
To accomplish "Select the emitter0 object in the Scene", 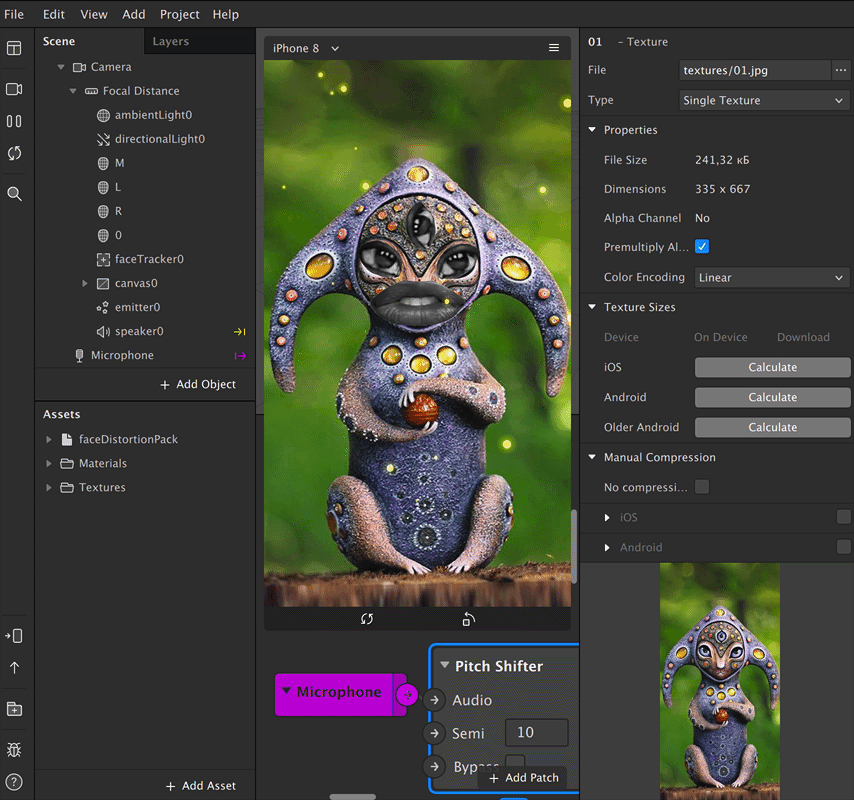I will click(x=140, y=307).
